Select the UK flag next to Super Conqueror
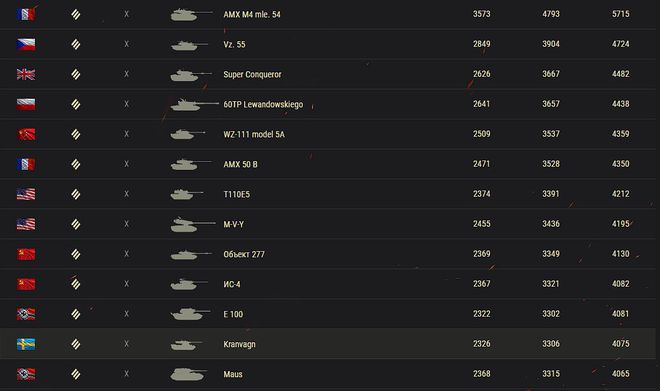The width and height of the screenshot is (660, 391). pos(26,74)
